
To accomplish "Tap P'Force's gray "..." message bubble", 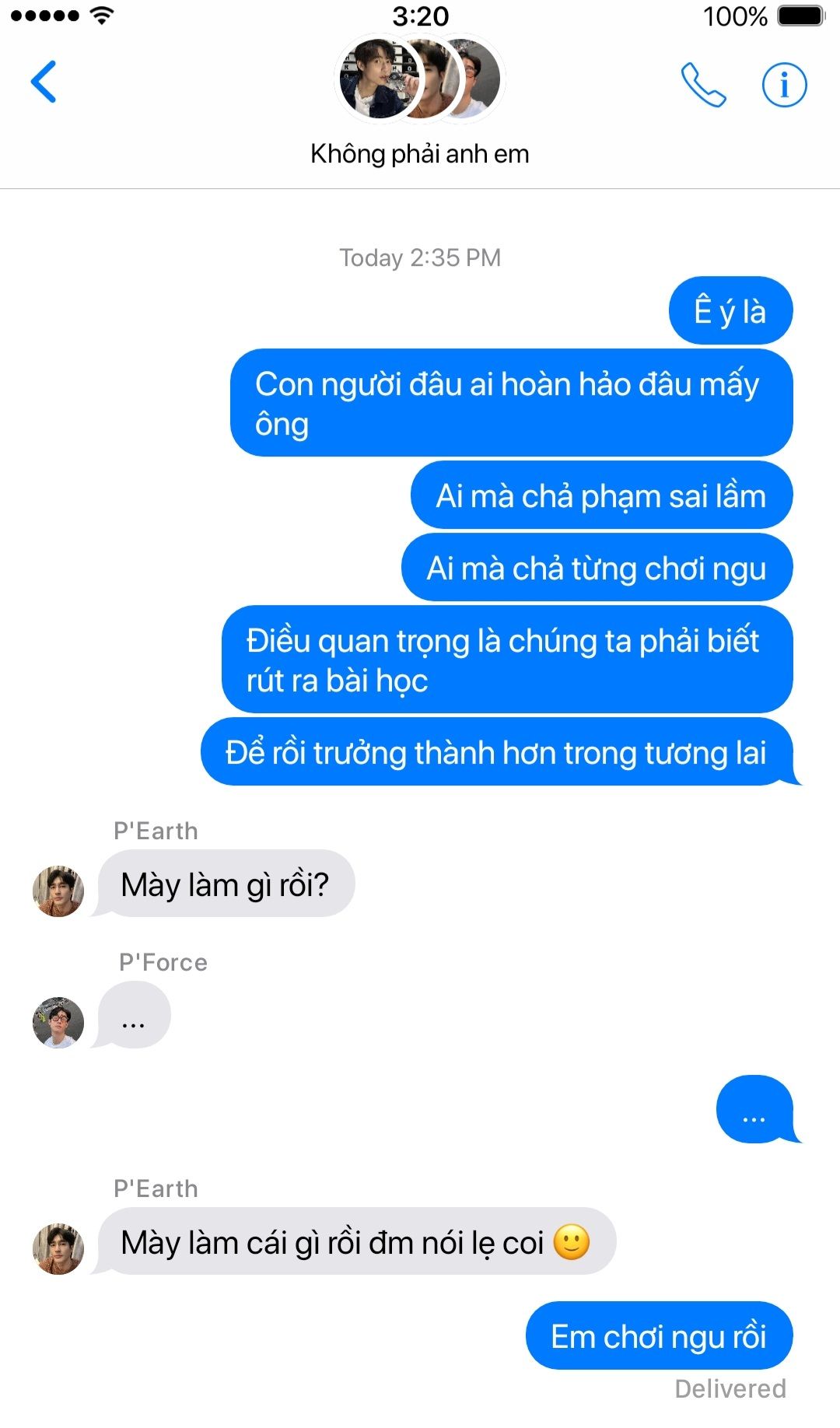I will point(134,1015).
